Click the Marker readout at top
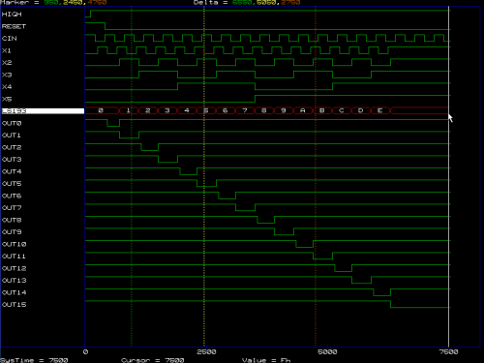484x363 pixels. point(53,2)
